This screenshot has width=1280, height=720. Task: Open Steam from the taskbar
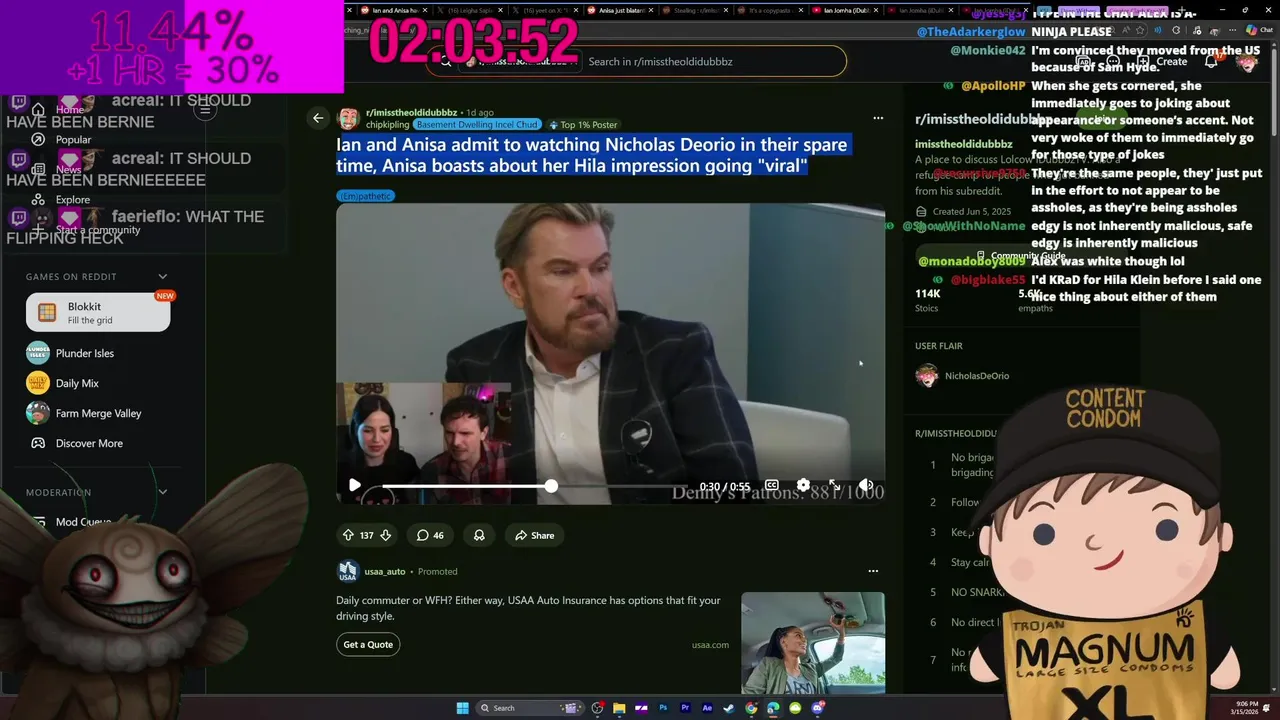(729, 708)
